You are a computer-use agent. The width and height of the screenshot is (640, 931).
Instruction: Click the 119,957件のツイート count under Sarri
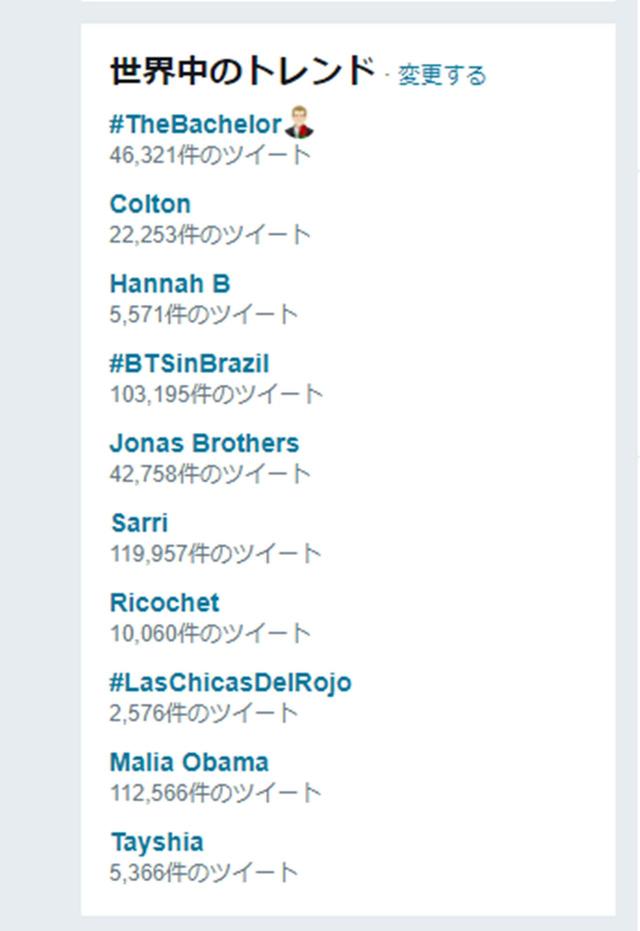[216, 554]
